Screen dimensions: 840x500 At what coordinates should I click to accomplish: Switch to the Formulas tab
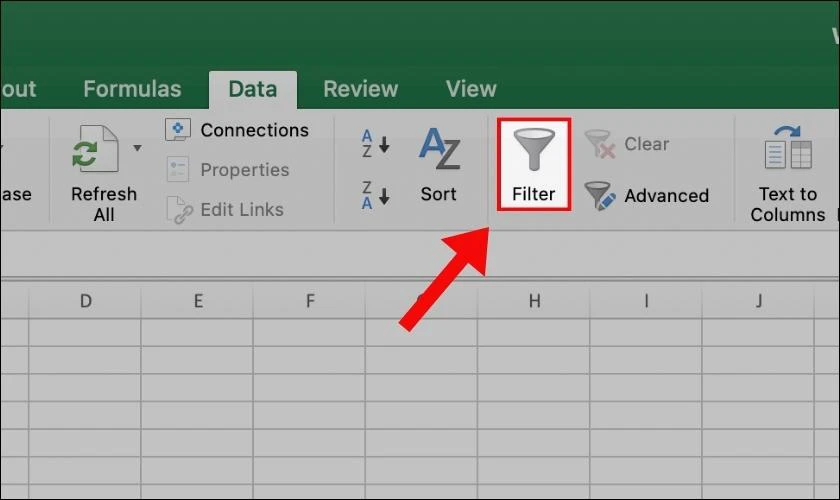(x=132, y=89)
